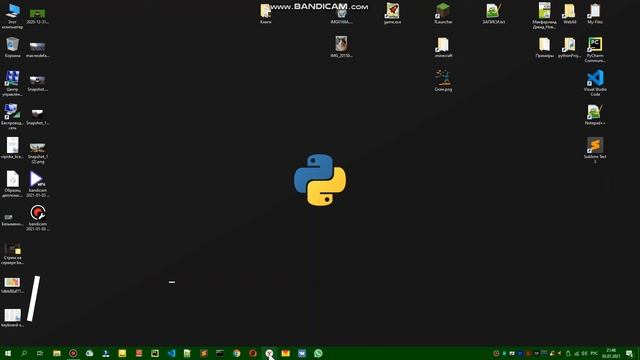Select the vipiska_lice document icon
Image resolution: width=640 pixels, height=360 pixels.
(x=12, y=148)
